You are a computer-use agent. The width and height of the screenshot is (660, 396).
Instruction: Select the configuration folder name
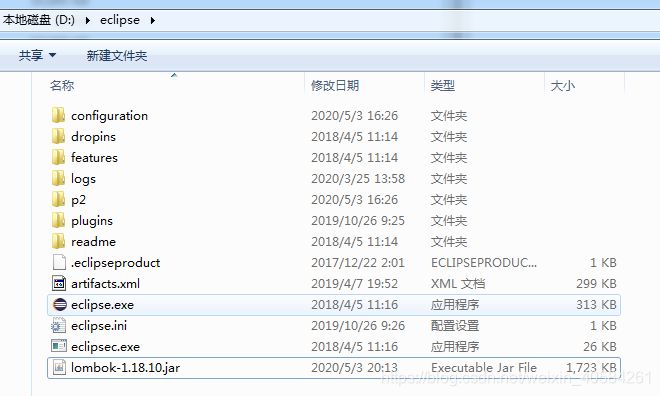pos(109,116)
